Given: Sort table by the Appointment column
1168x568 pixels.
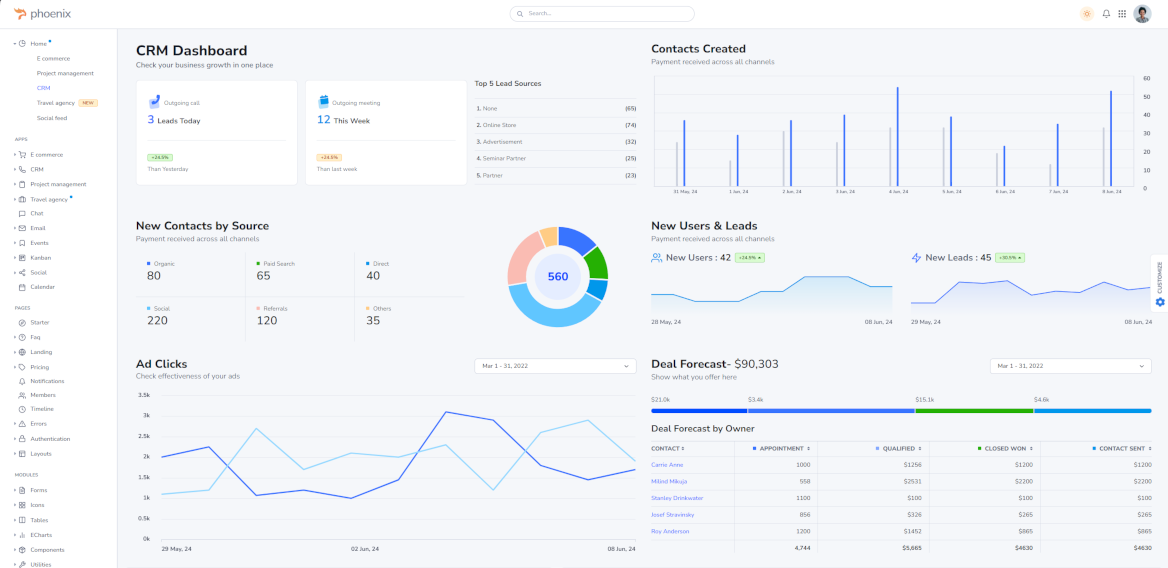Looking at the screenshot, I should (783, 448).
